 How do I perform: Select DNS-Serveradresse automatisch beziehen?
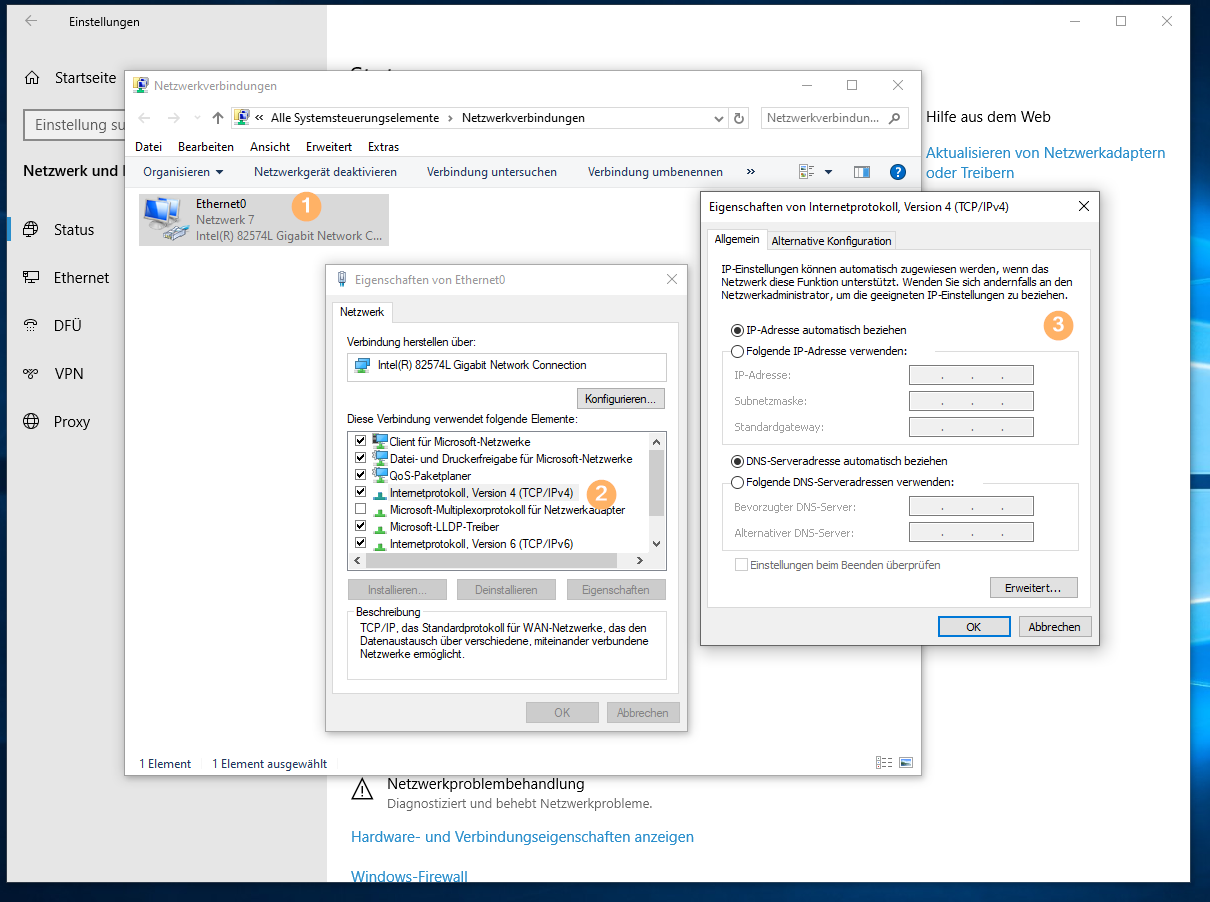(x=738, y=461)
